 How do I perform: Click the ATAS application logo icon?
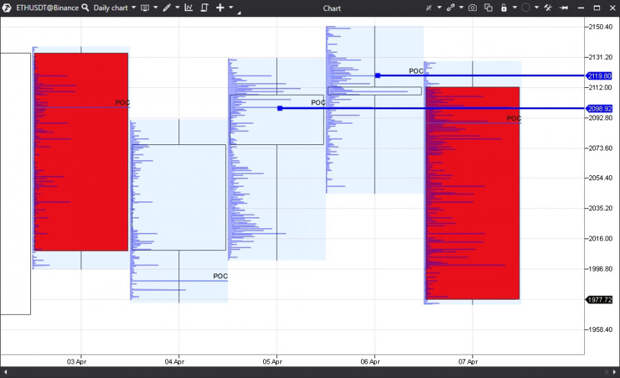6,8
